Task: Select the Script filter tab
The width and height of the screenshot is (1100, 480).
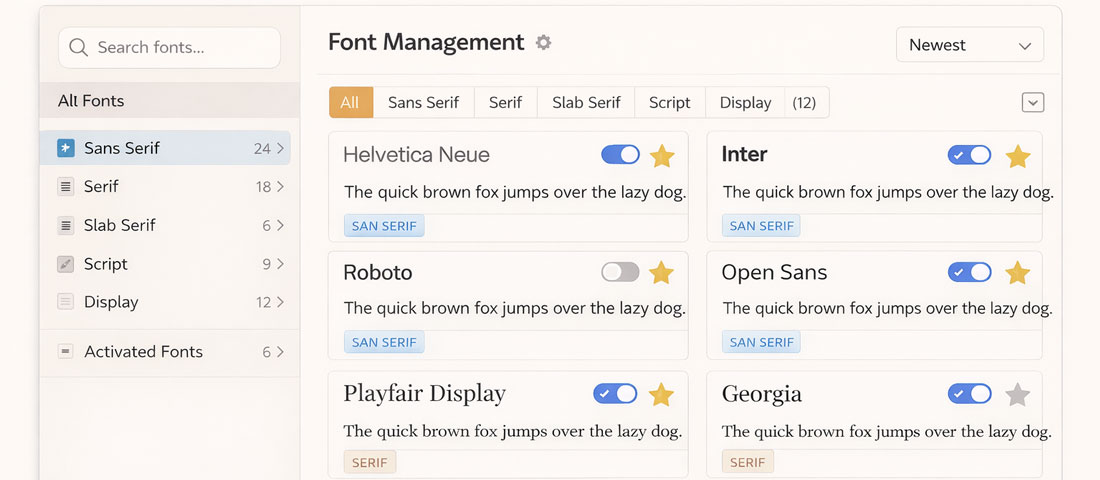Action: pos(670,102)
